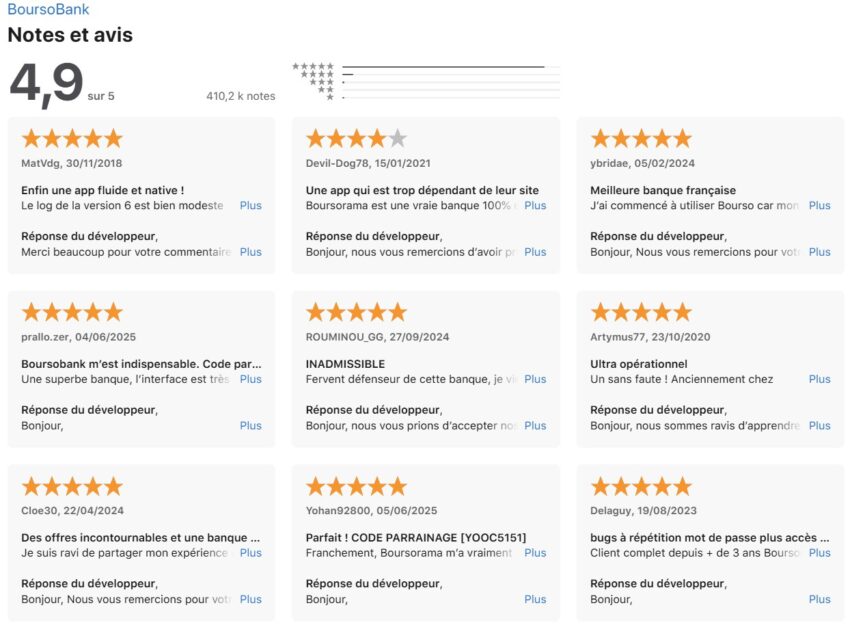
Task: Show full developer reply to Artymus77
Action: tap(819, 425)
